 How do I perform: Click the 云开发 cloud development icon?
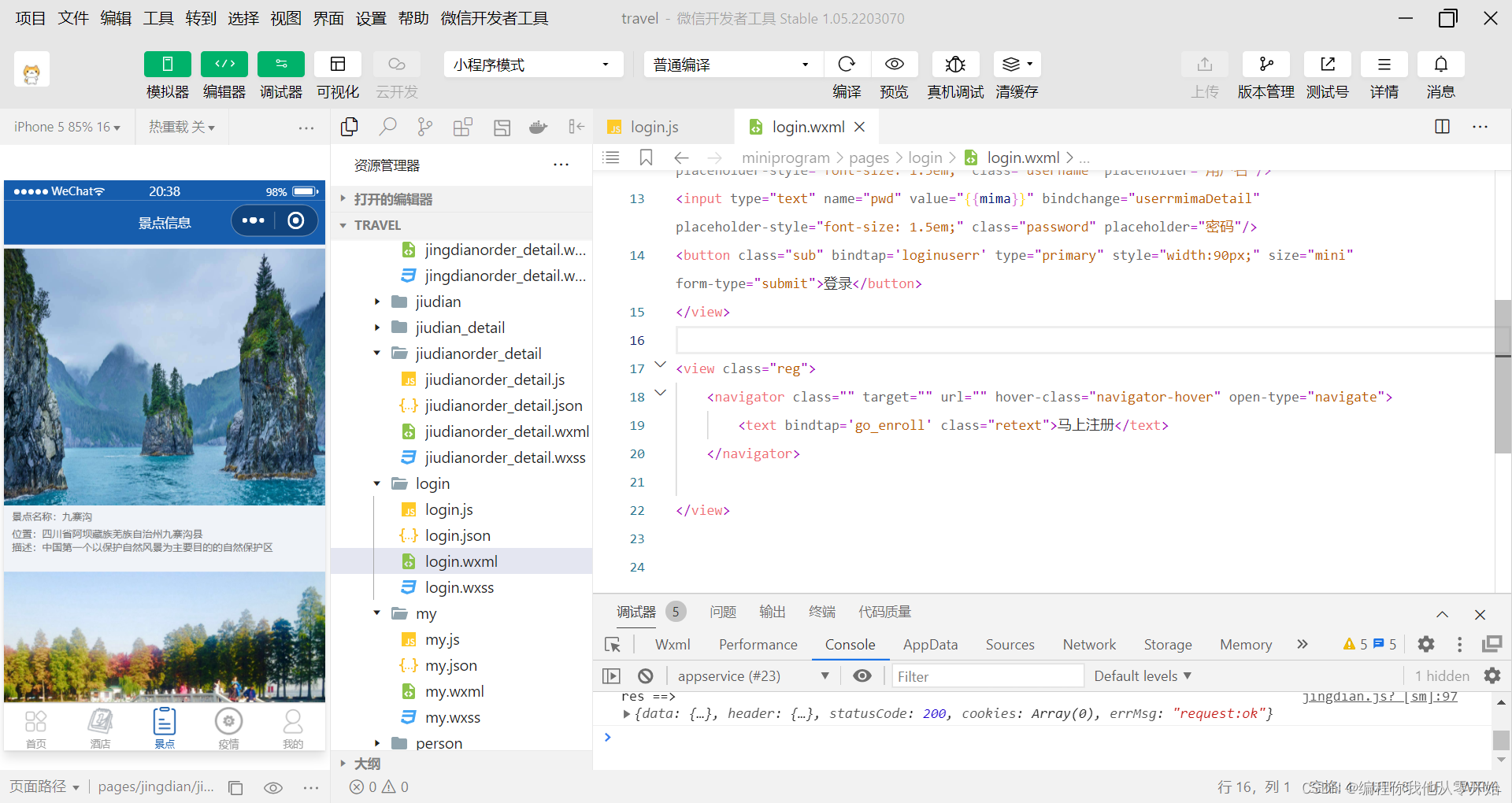(397, 65)
